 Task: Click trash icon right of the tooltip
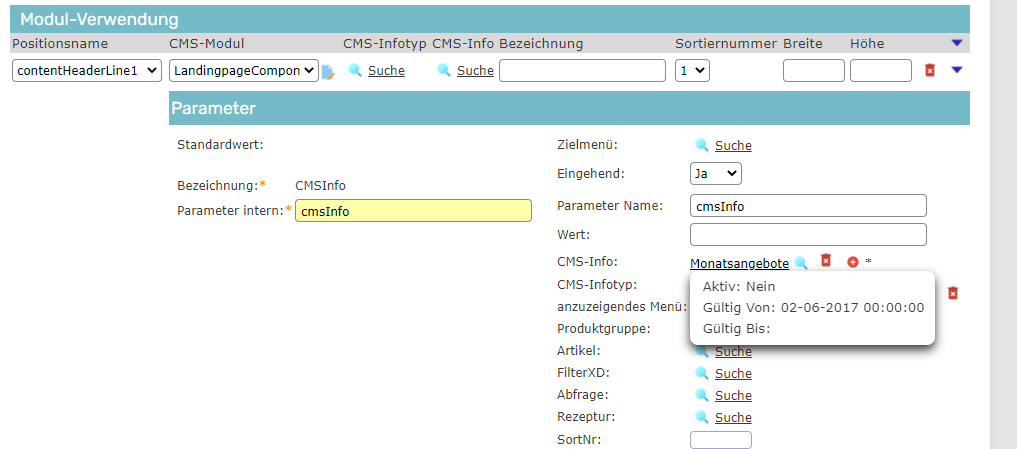953,293
